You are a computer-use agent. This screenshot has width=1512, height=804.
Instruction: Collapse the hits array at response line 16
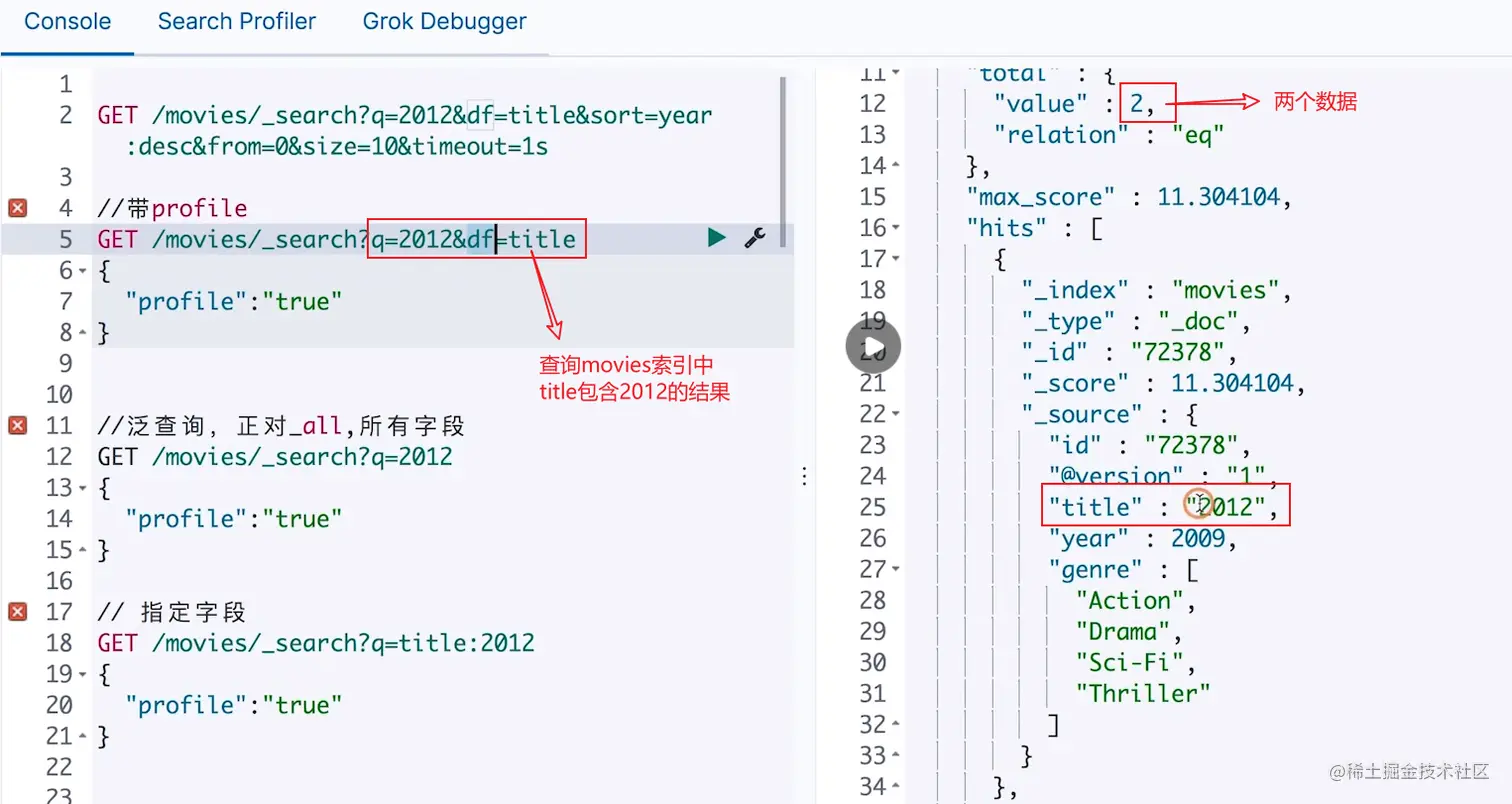coord(895,228)
